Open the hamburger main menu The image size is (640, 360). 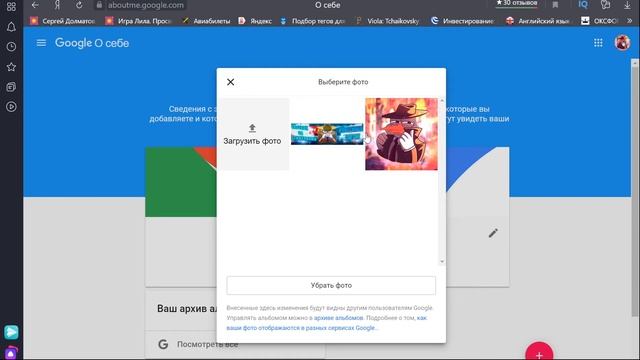41,43
